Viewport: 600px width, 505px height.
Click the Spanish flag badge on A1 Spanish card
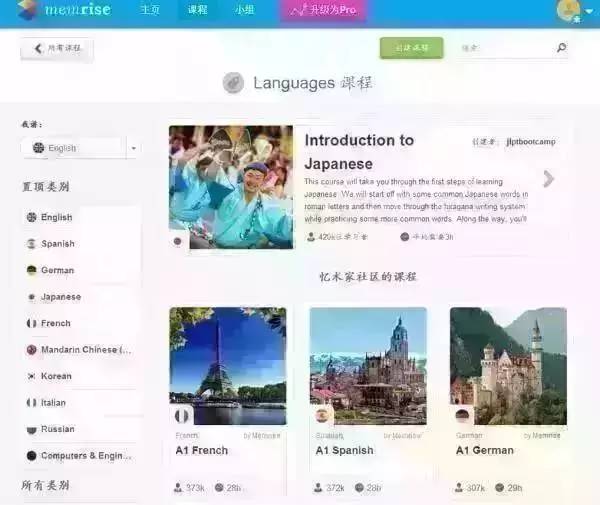pos(322,415)
